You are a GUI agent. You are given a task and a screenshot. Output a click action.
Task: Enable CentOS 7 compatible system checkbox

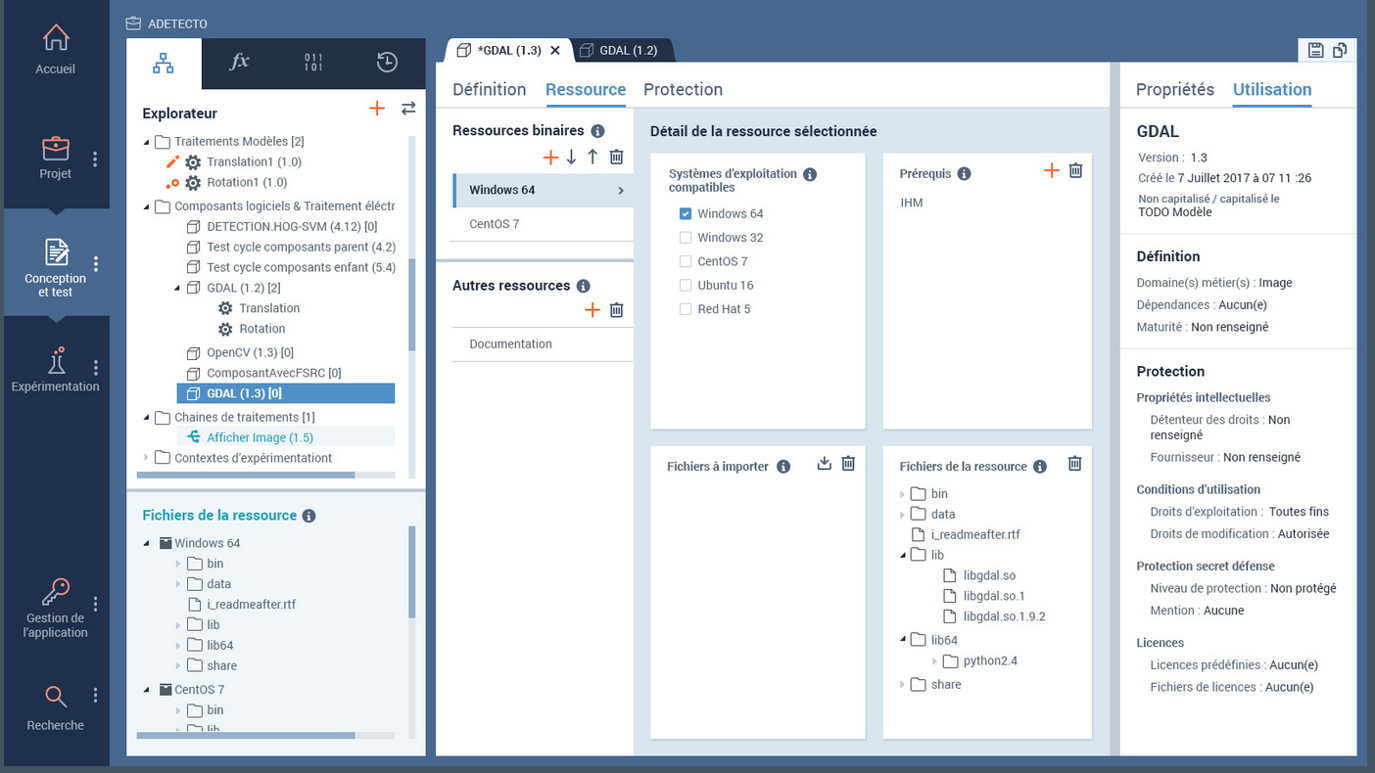click(685, 262)
